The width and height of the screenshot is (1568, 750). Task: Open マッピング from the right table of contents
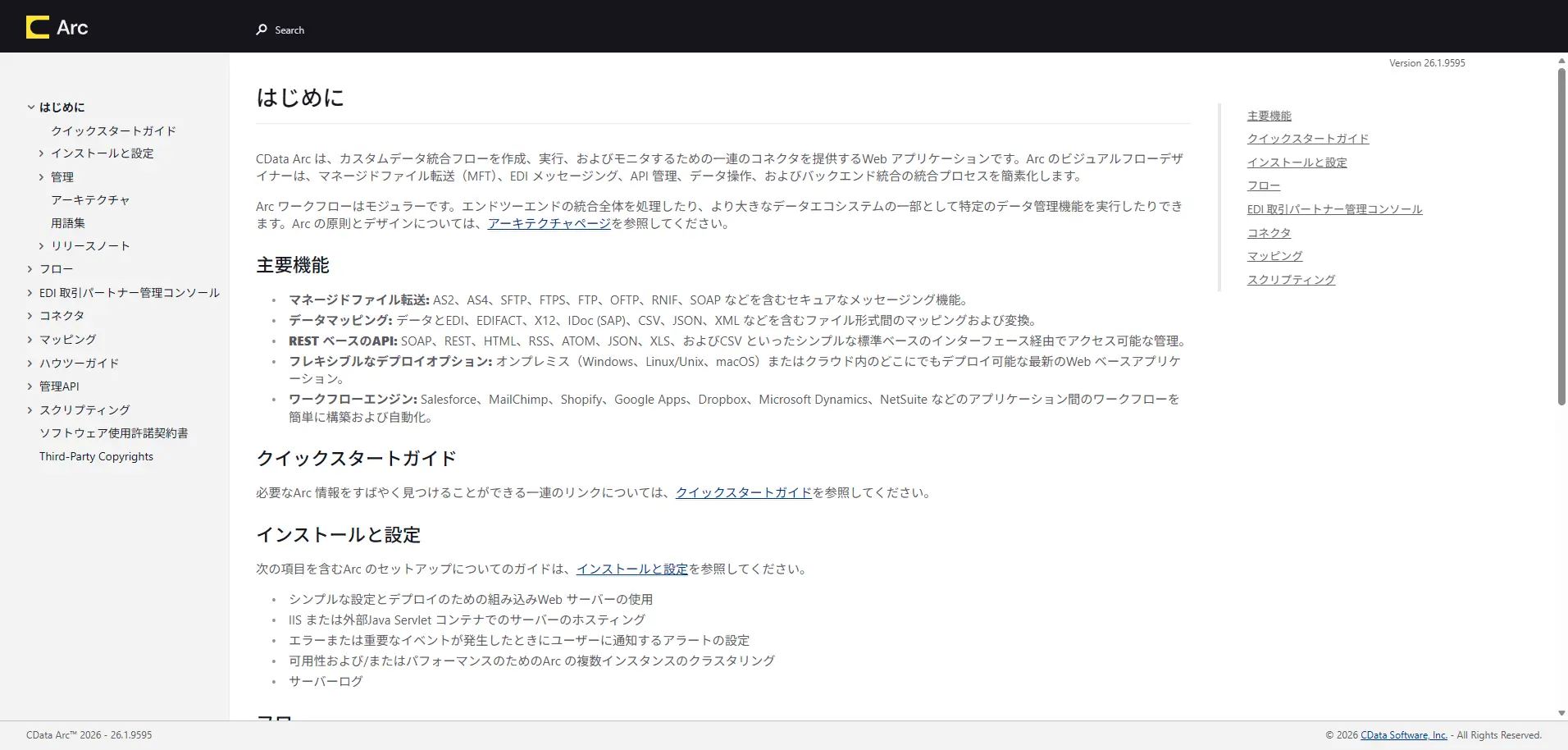(x=1274, y=255)
